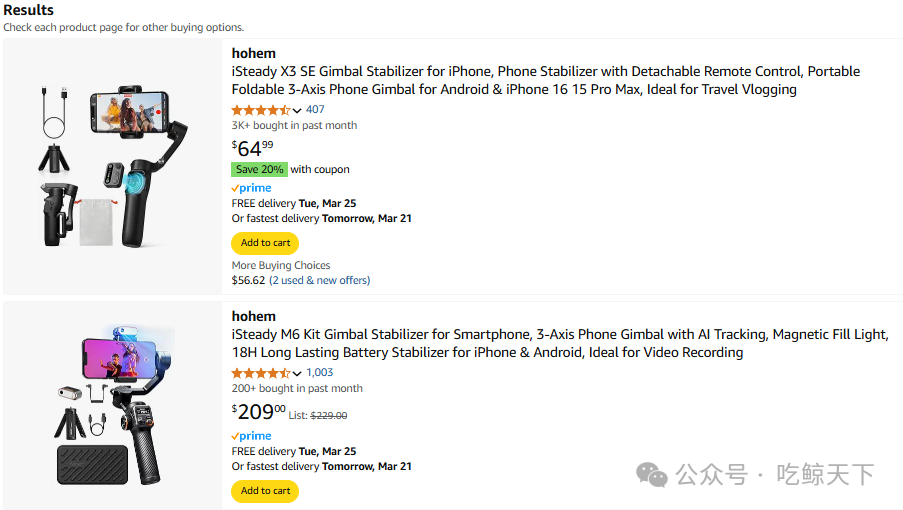This screenshot has height=510, width=903.
Task: Click the $64.99 price of X3 SE
Action: coord(252,148)
